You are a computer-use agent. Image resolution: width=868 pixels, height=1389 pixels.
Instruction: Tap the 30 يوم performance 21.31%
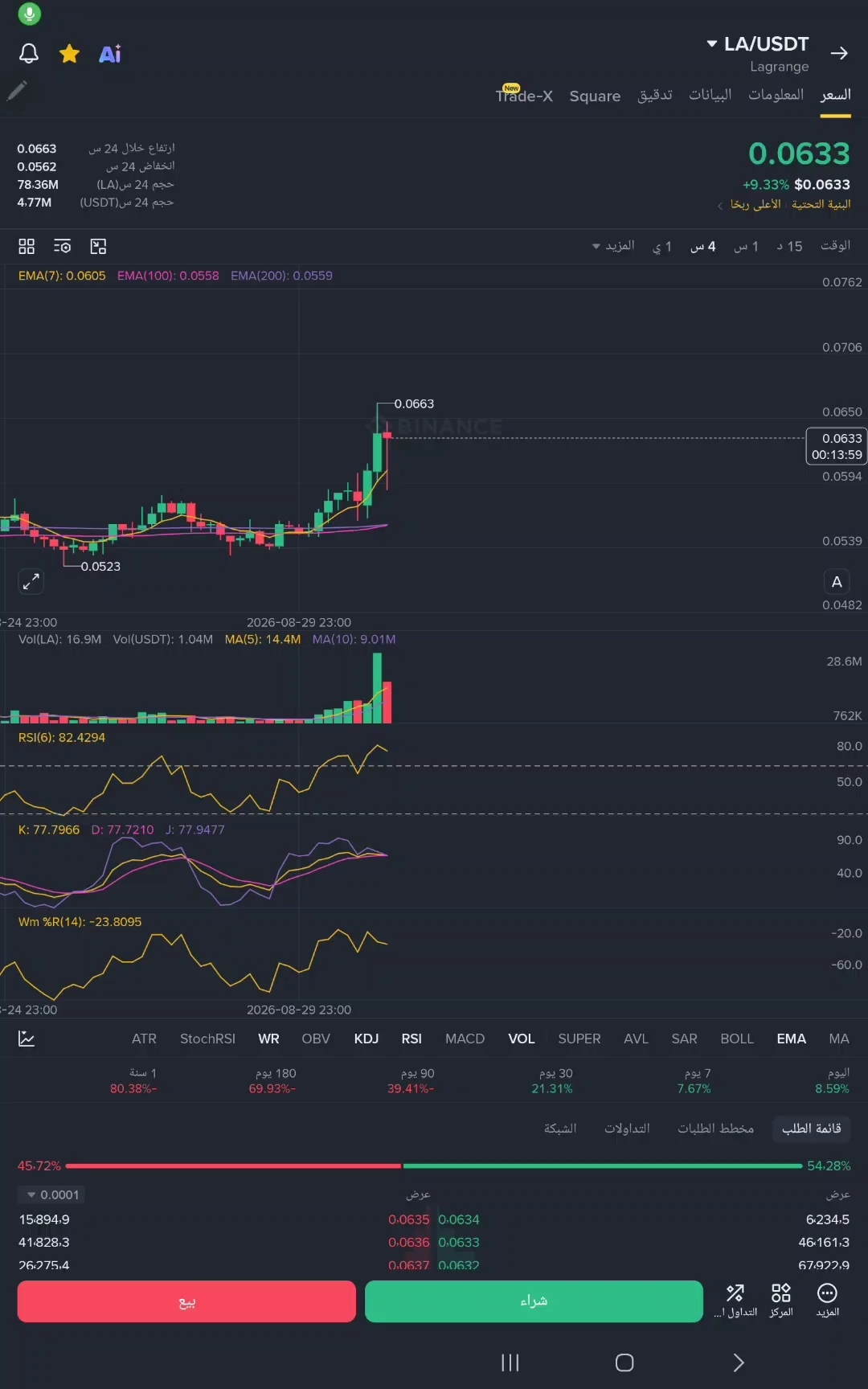pos(552,1080)
